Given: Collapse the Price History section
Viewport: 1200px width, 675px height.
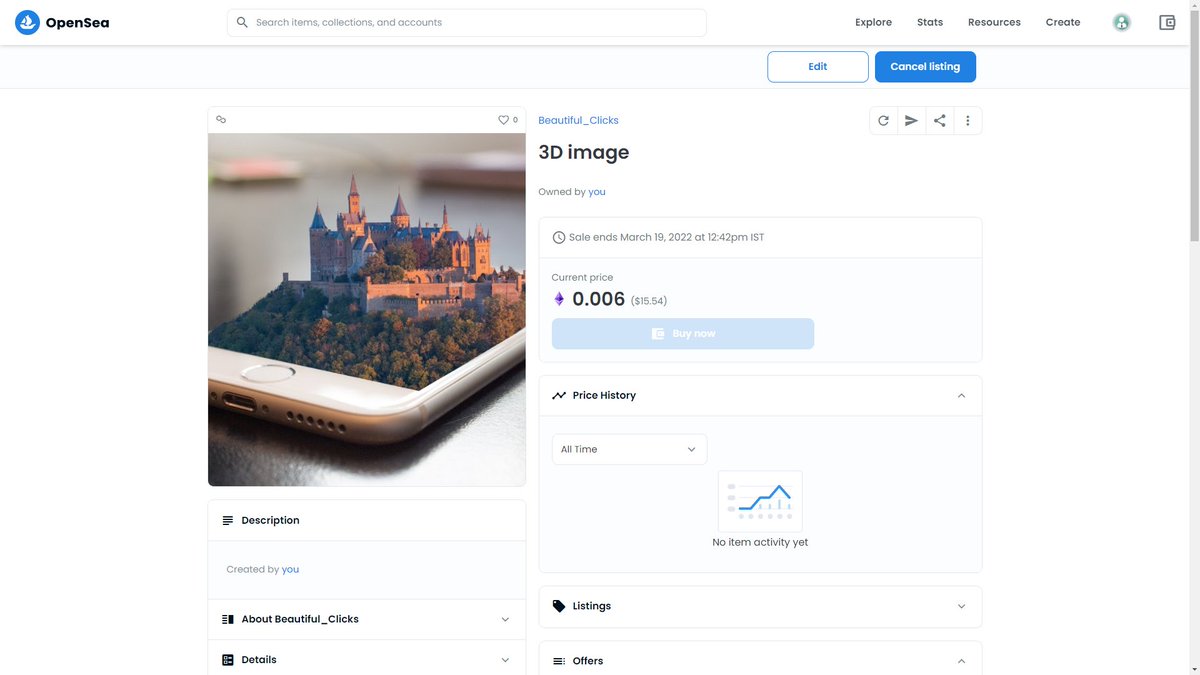Looking at the screenshot, I should coord(961,396).
